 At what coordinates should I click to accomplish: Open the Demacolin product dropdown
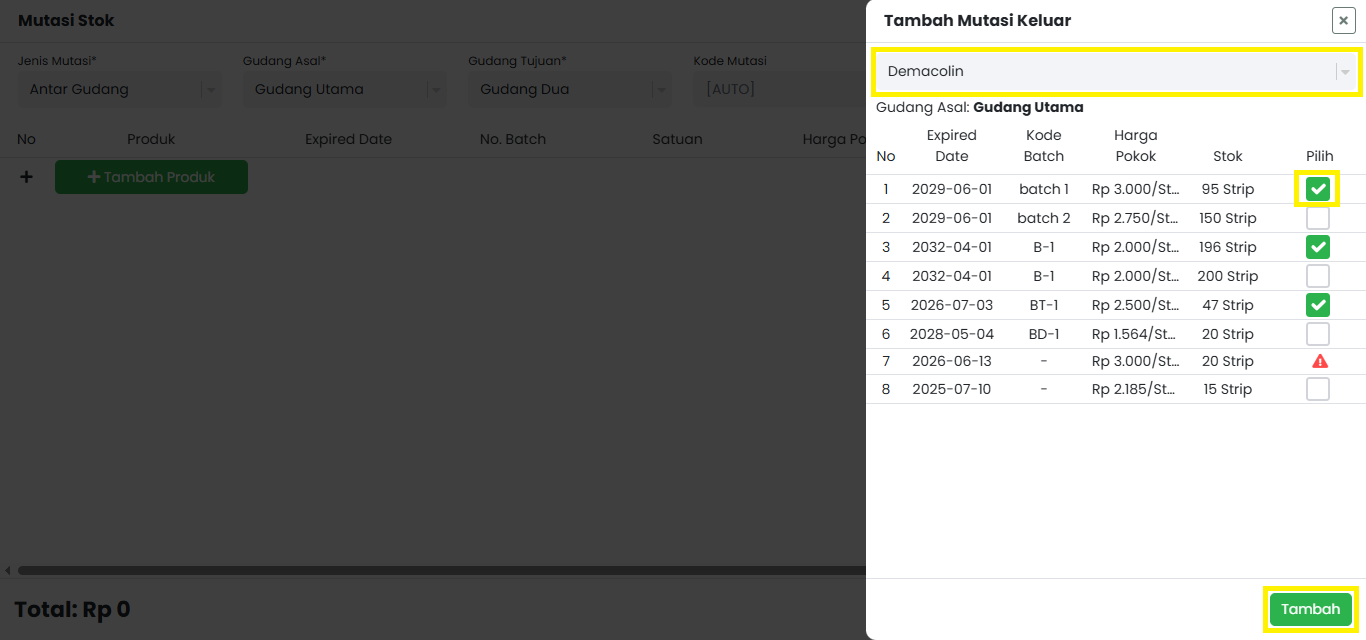click(1116, 71)
